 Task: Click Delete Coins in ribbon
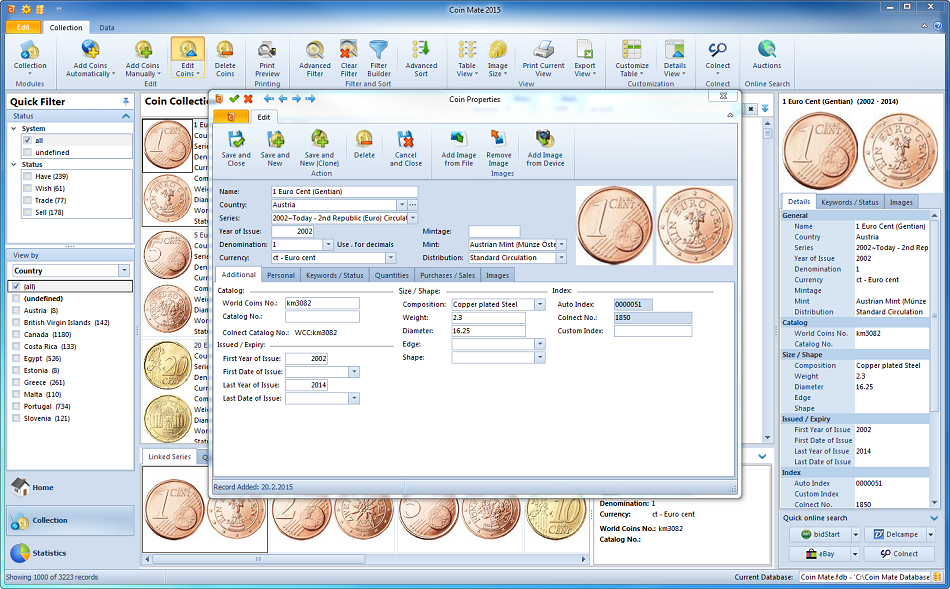click(225, 58)
